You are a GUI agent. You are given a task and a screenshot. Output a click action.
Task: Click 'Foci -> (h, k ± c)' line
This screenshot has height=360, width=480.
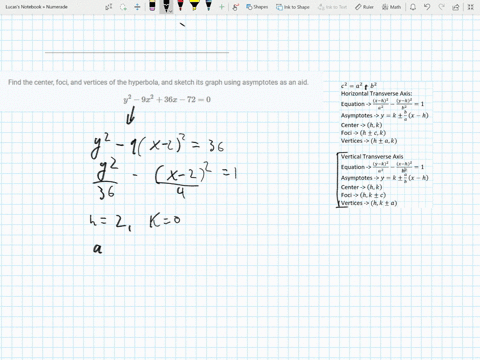pos(363,195)
